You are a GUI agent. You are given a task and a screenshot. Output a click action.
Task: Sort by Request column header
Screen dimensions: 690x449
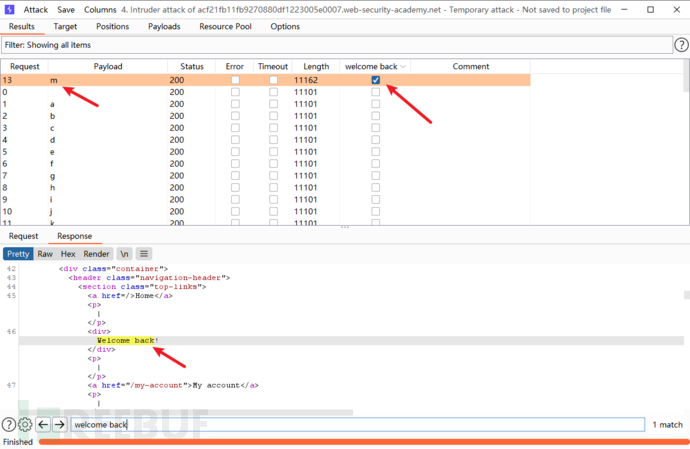click(25, 66)
